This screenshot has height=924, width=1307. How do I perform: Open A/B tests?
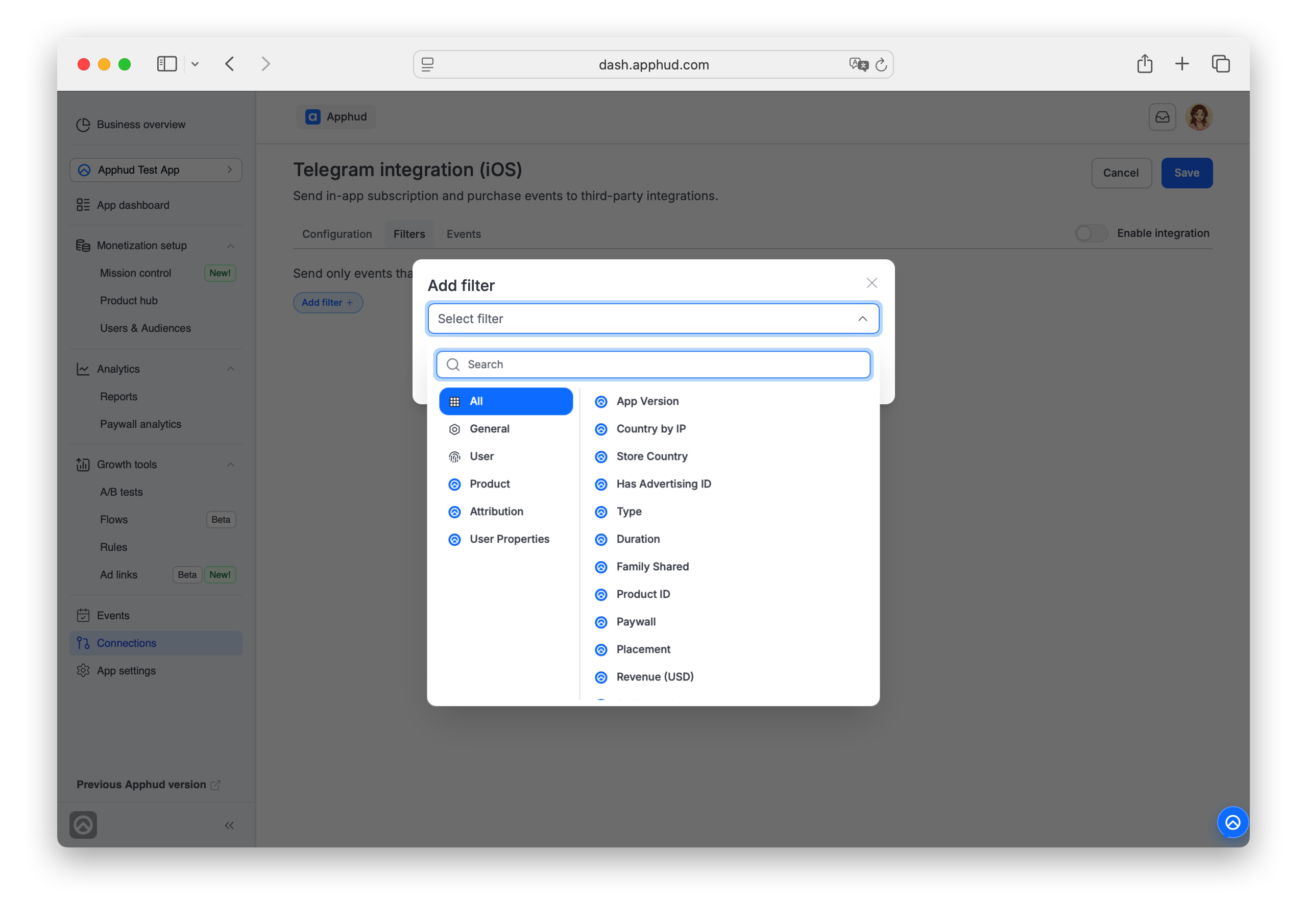pos(121,492)
